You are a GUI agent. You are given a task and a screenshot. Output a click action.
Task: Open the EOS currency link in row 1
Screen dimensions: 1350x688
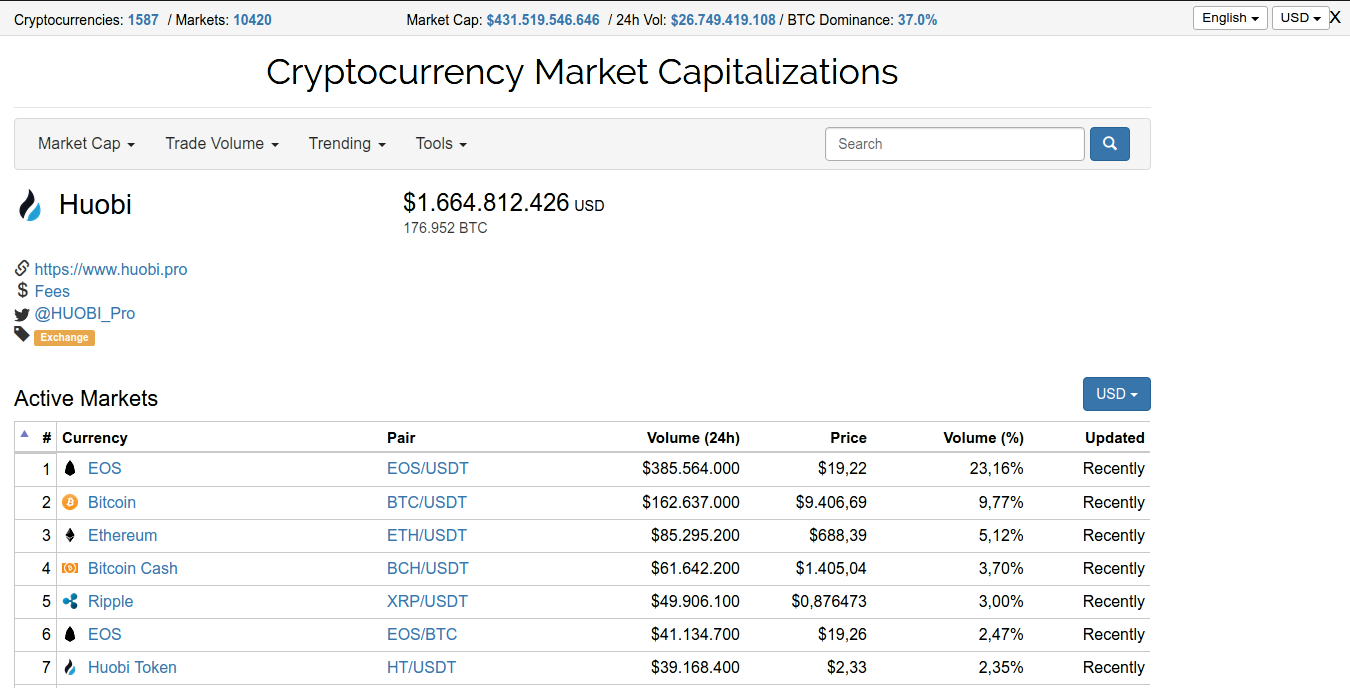click(104, 468)
